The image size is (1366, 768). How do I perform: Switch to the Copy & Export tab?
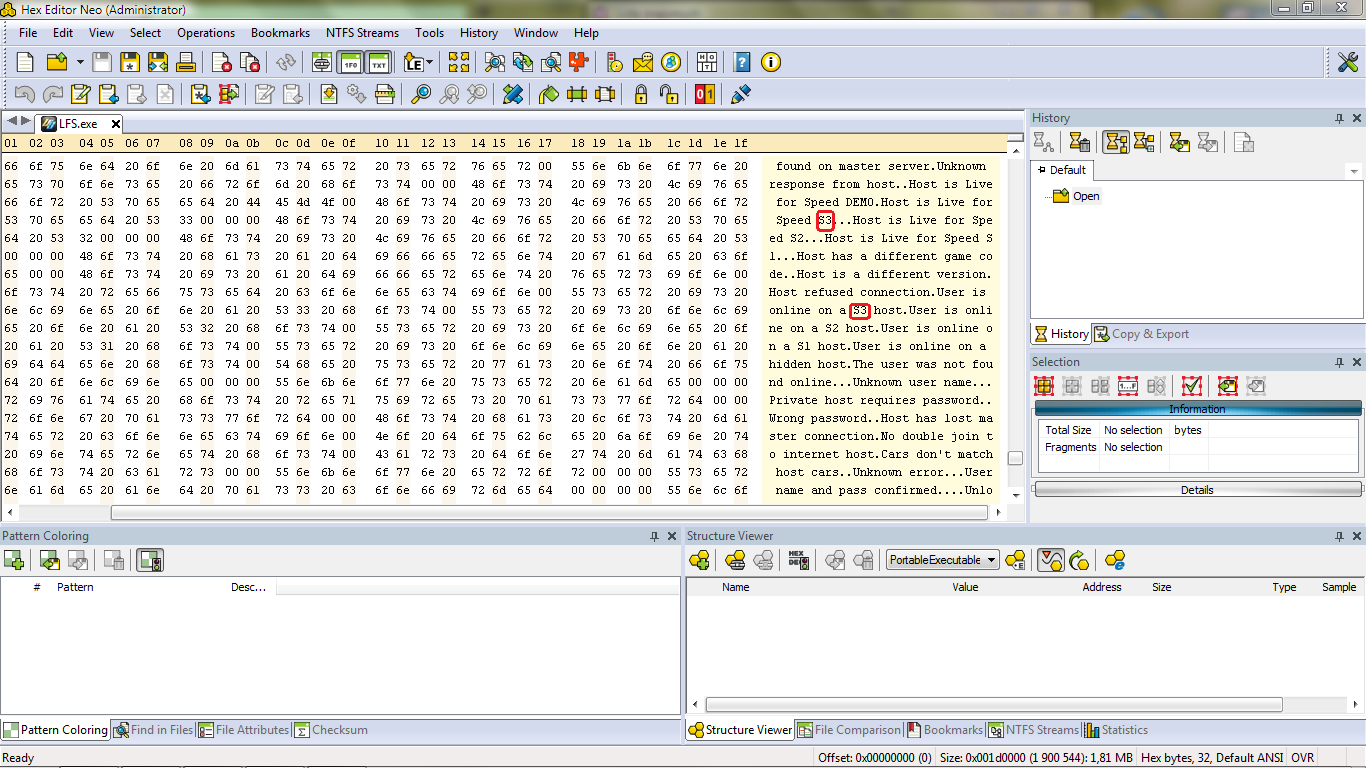tap(1141, 334)
